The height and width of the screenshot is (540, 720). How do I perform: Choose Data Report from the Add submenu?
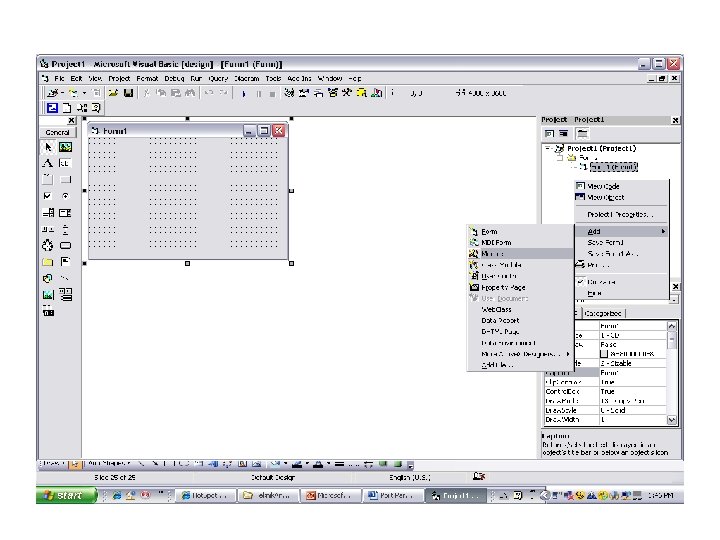tap(519, 321)
